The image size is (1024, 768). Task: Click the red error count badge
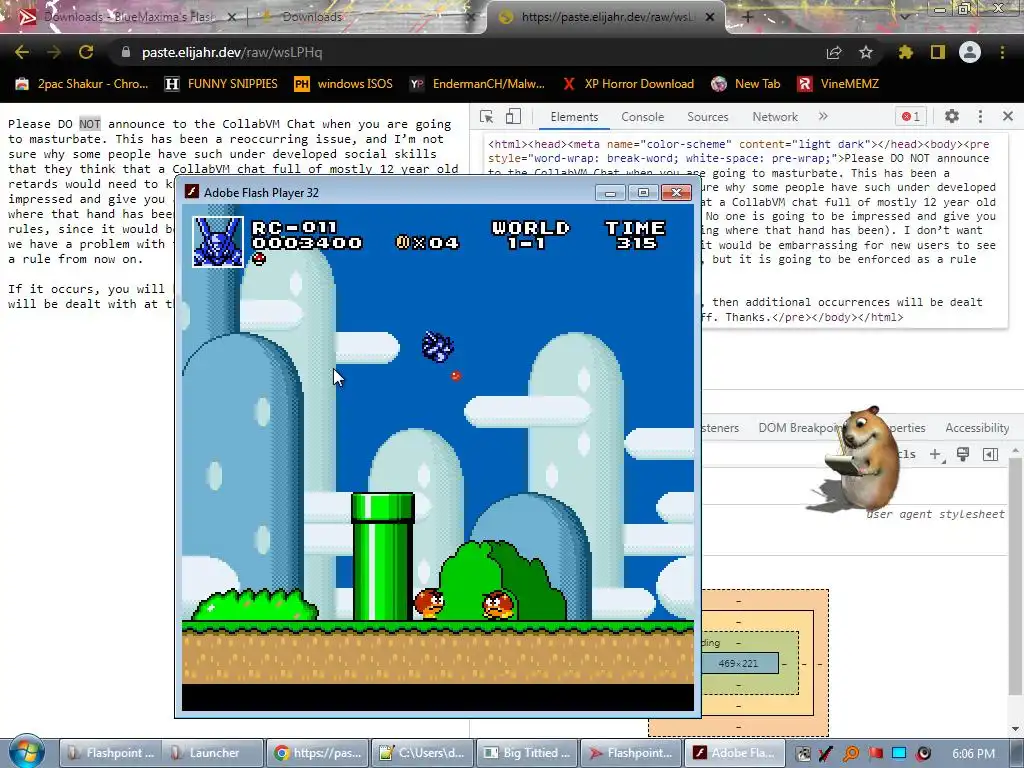click(911, 117)
